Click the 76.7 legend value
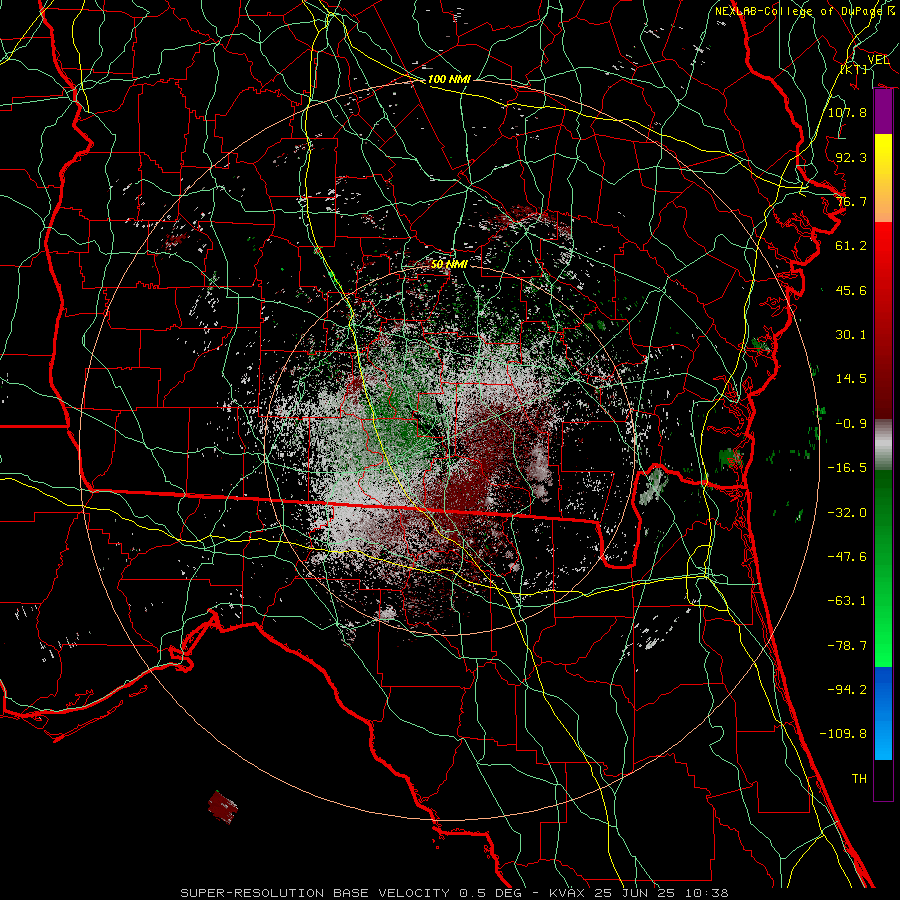 coord(851,201)
